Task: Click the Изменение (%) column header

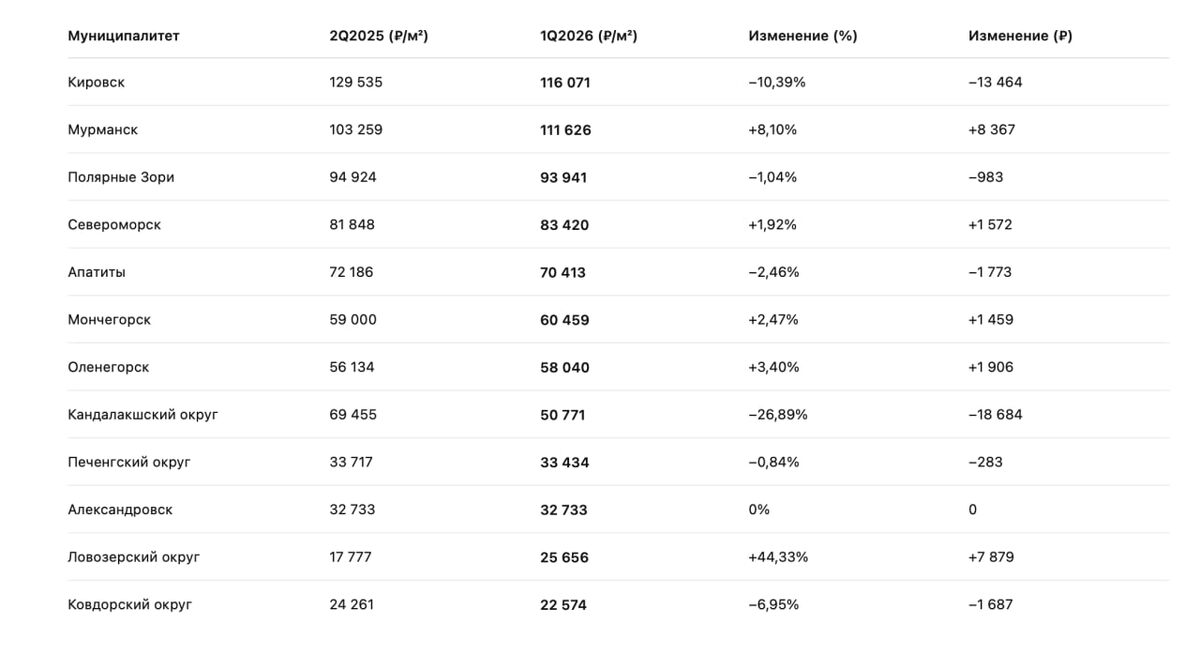Action: pos(803,36)
